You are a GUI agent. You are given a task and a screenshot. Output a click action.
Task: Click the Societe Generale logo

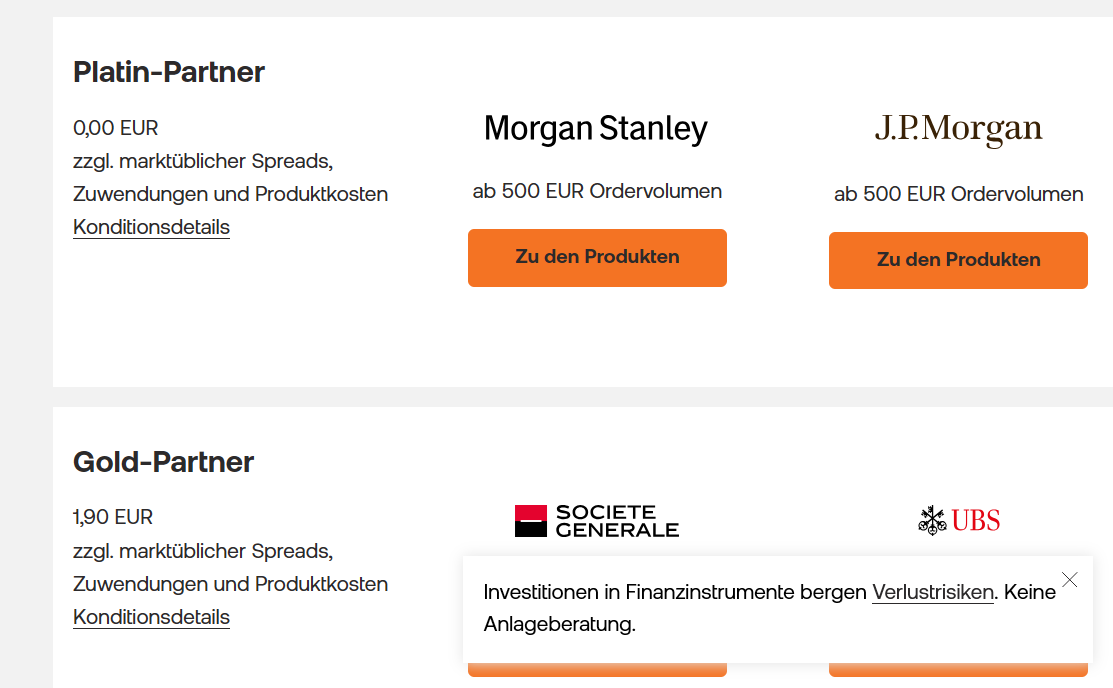pos(596,521)
